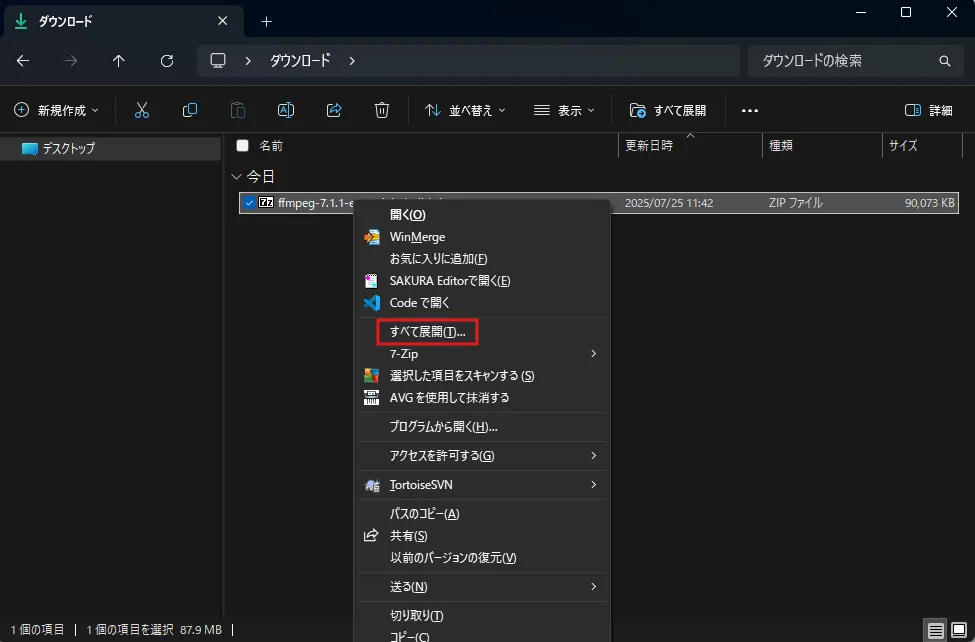Expand the 送る(N) submenu
The image size is (975, 642).
coord(593,586)
